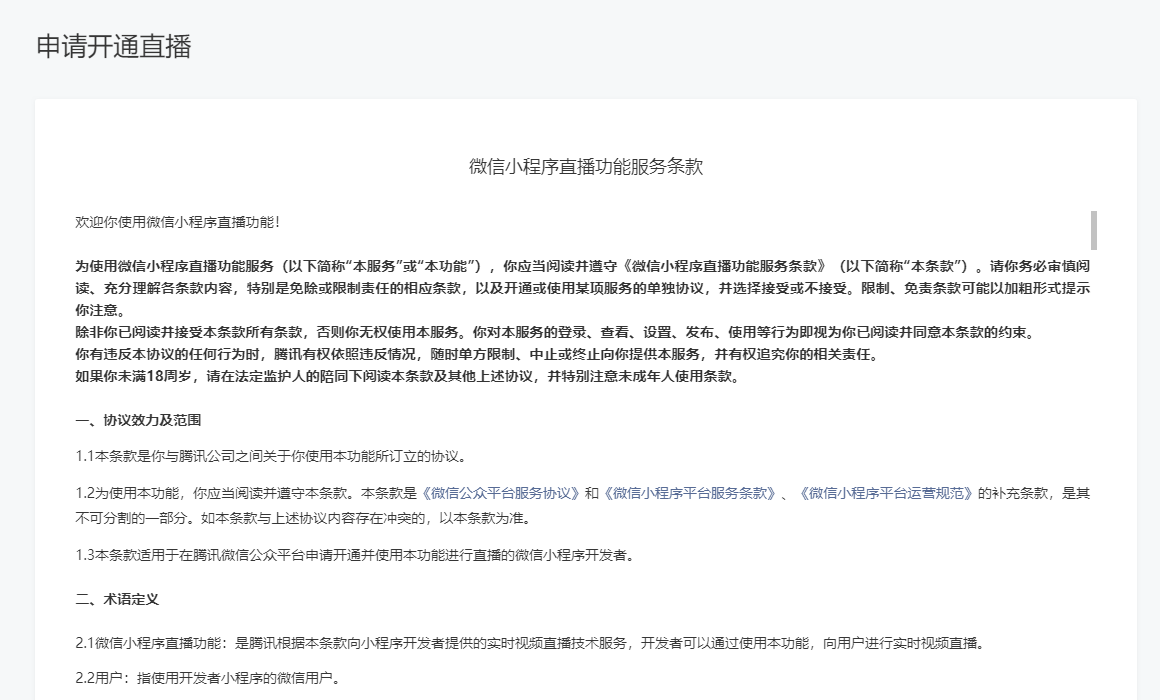The height and width of the screenshot is (700, 1160).
Task: Open the 《微信小程序平台运营规范》 link
Action: pos(886,494)
